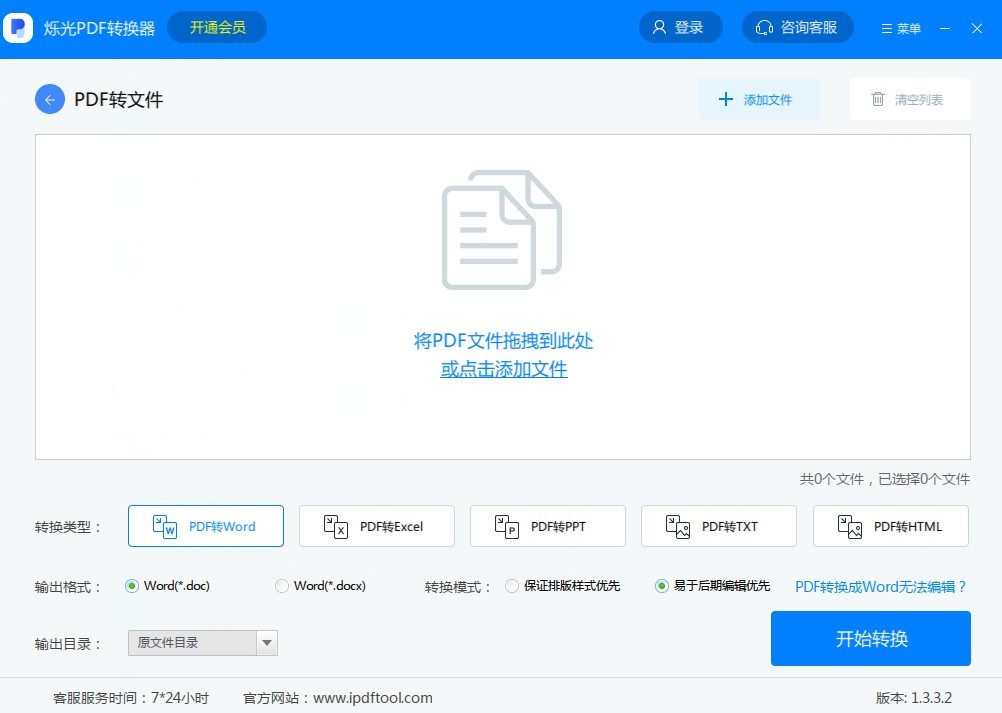The width and height of the screenshot is (1002, 713).
Task: Open the 开通会员 membership page
Action: [217, 27]
